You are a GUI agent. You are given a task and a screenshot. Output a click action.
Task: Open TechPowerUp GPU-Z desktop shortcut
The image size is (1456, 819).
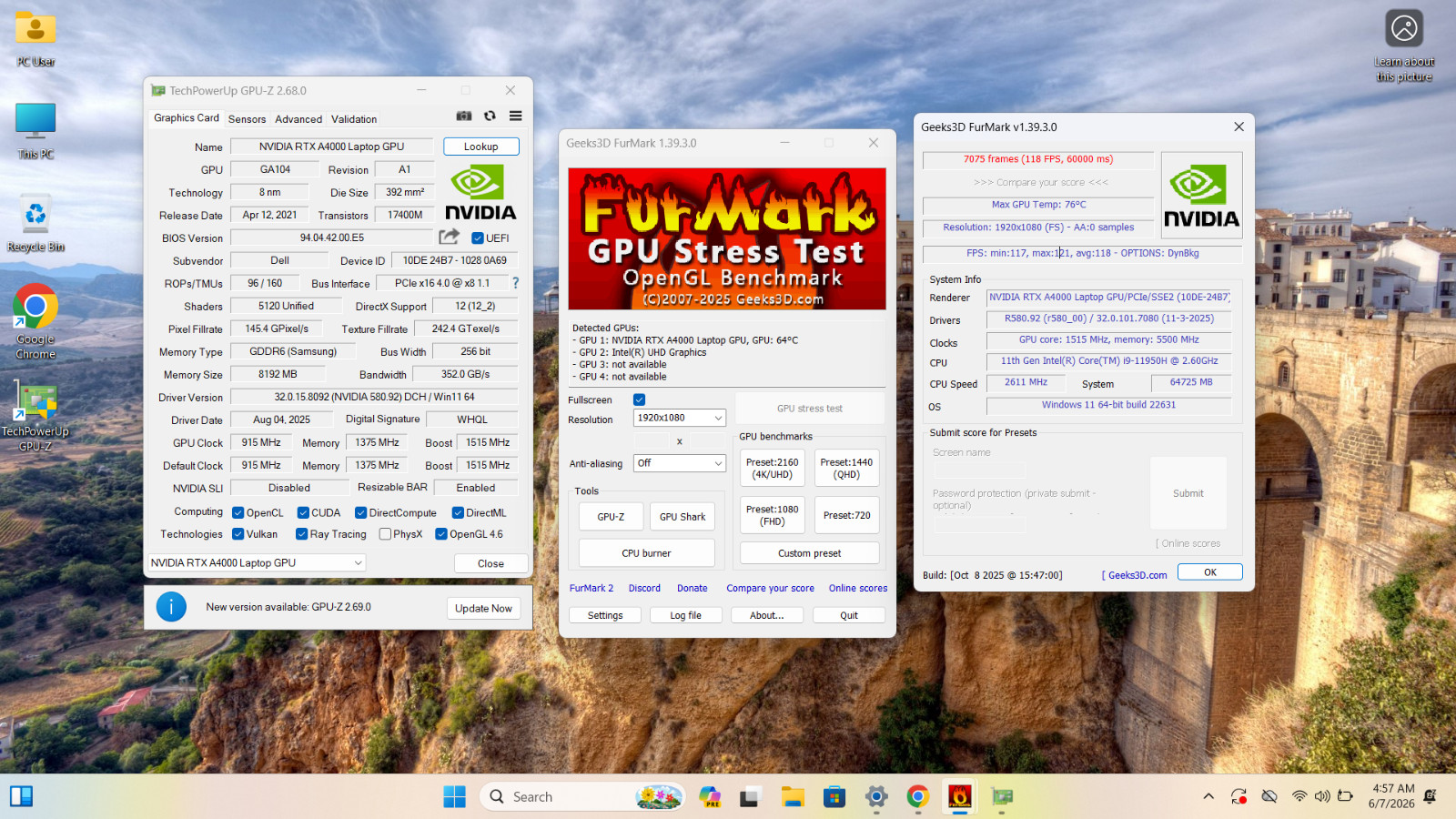click(35, 415)
